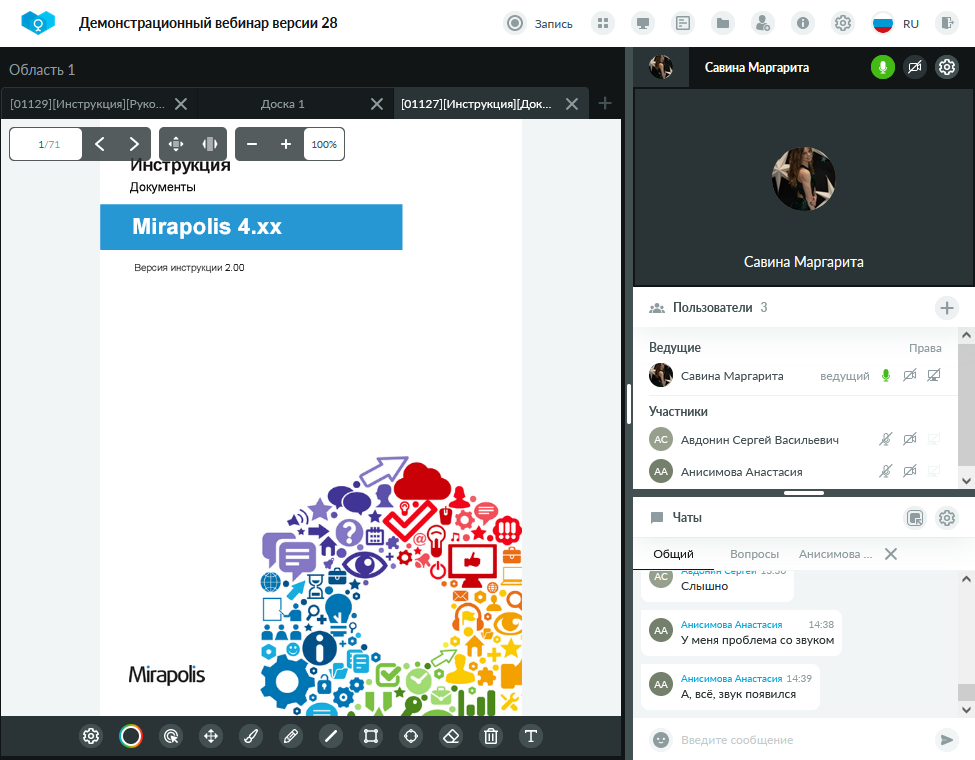Open the drawing color picker ring
Image resolution: width=975 pixels, height=760 pixels.
[x=131, y=736]
